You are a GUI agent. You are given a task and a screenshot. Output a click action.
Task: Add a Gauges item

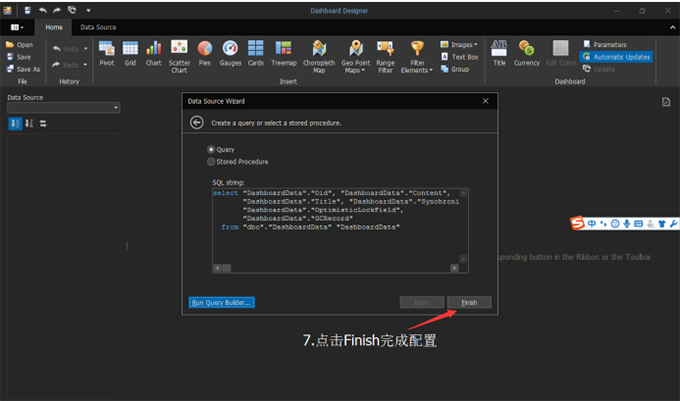pyautogui.click(x=231, y=53)
